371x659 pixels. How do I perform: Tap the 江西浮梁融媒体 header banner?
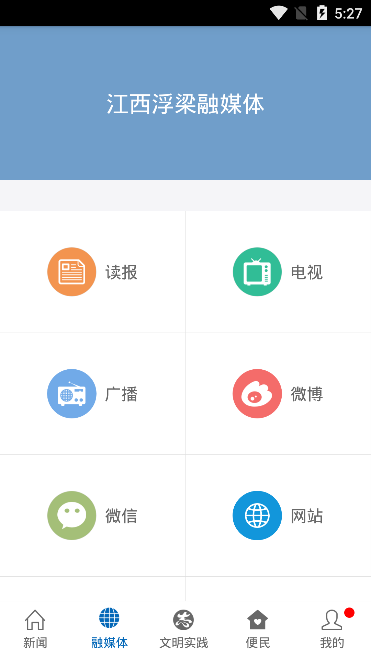[x=185, y=103]
